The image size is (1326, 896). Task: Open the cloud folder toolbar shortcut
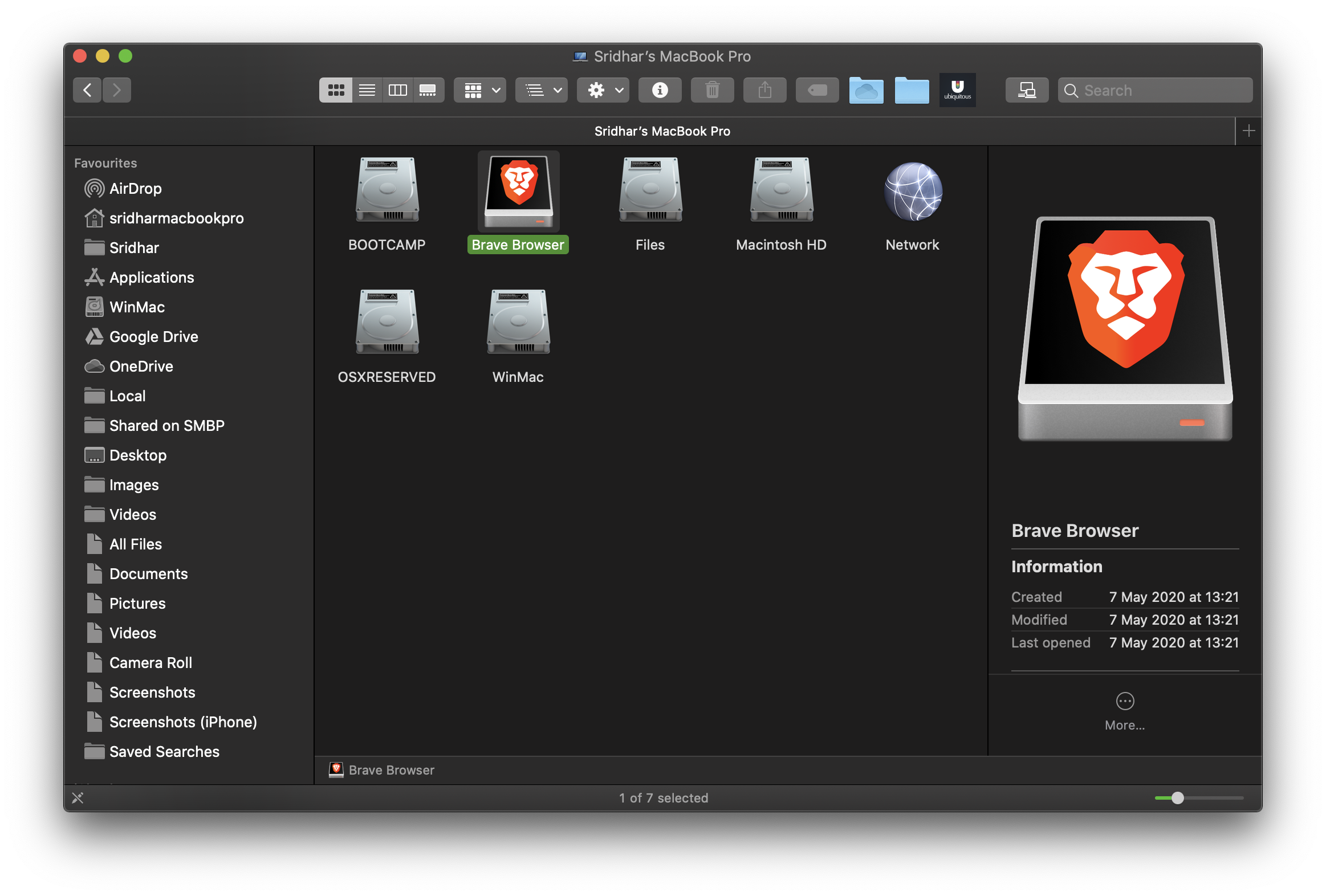coord(865,90)
